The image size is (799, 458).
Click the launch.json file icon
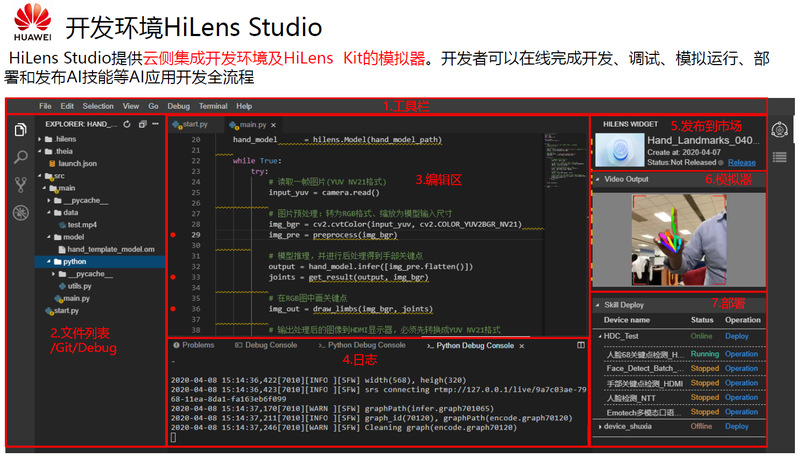pyautogui.click(x=52, y=164)
